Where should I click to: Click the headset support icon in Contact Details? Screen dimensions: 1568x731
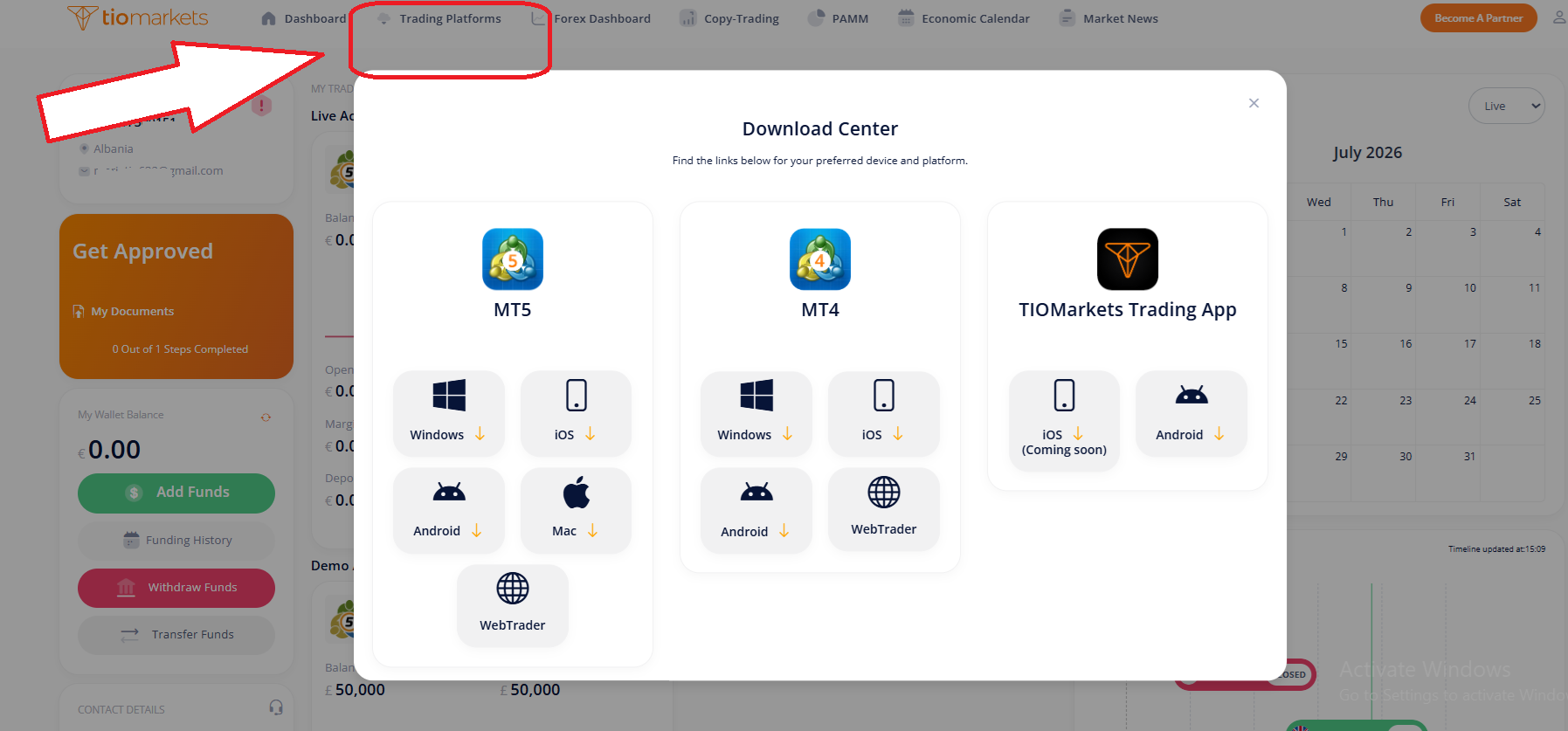pos(276,707)
